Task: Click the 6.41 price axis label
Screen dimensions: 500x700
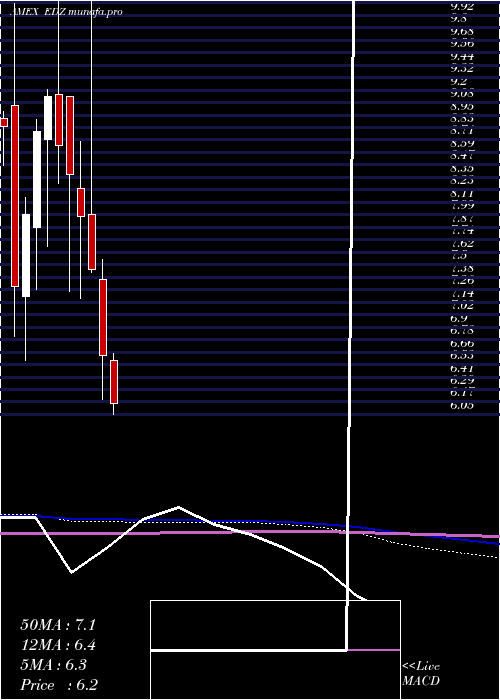Action: point(462,369)
